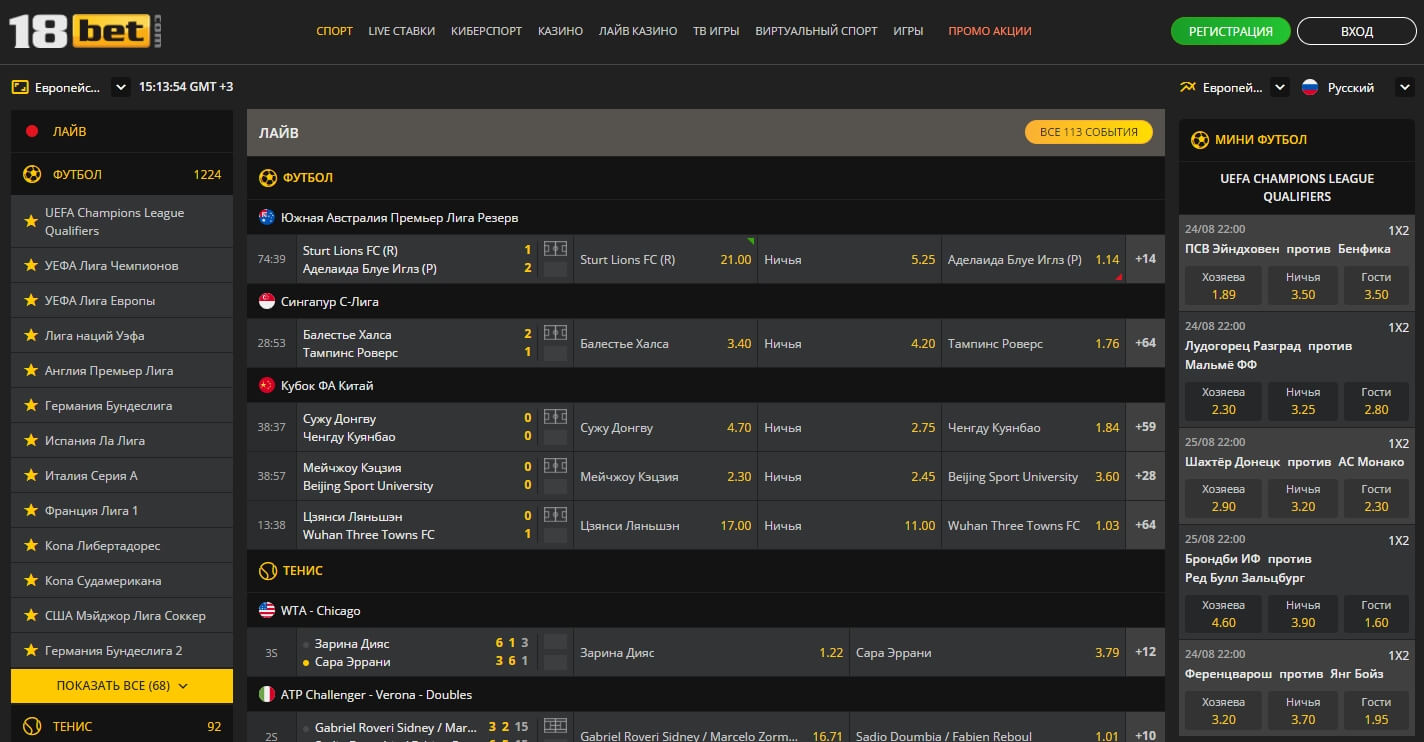Click the red ЛАЙВ dot icon in sidebar

pos(32,131)
